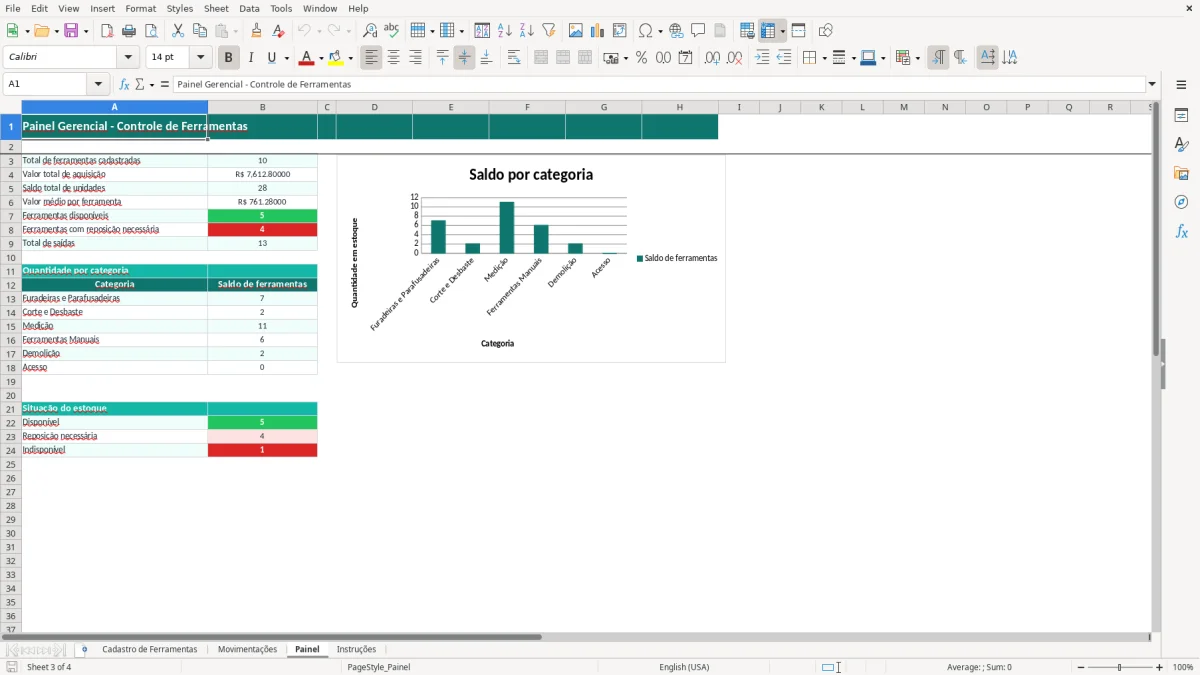Select column D header
1200x675 pixels.
(x=374, y=107)
